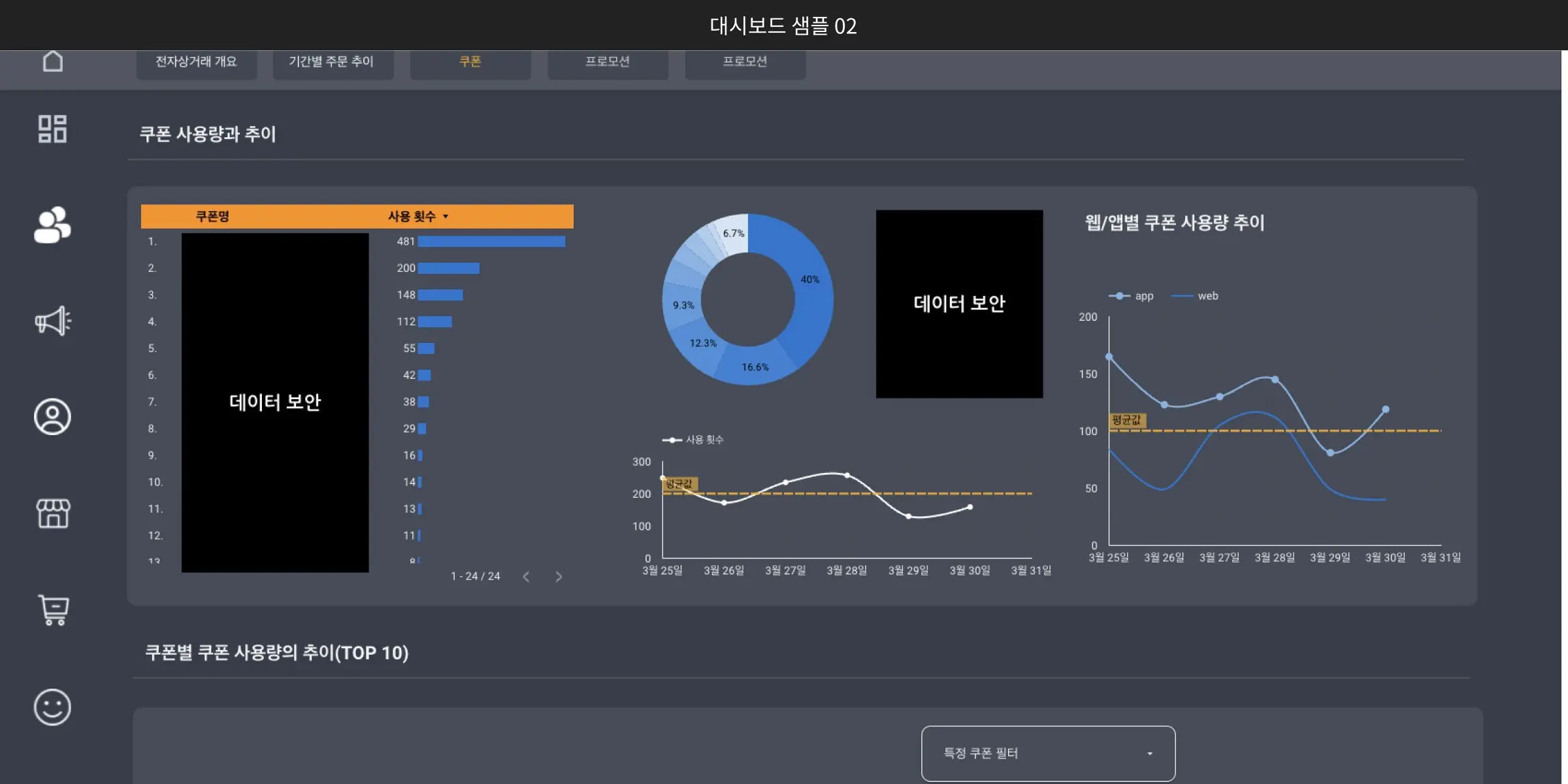
Task: Click app data point on 3월 30일
Action: tap(1386, 410)
